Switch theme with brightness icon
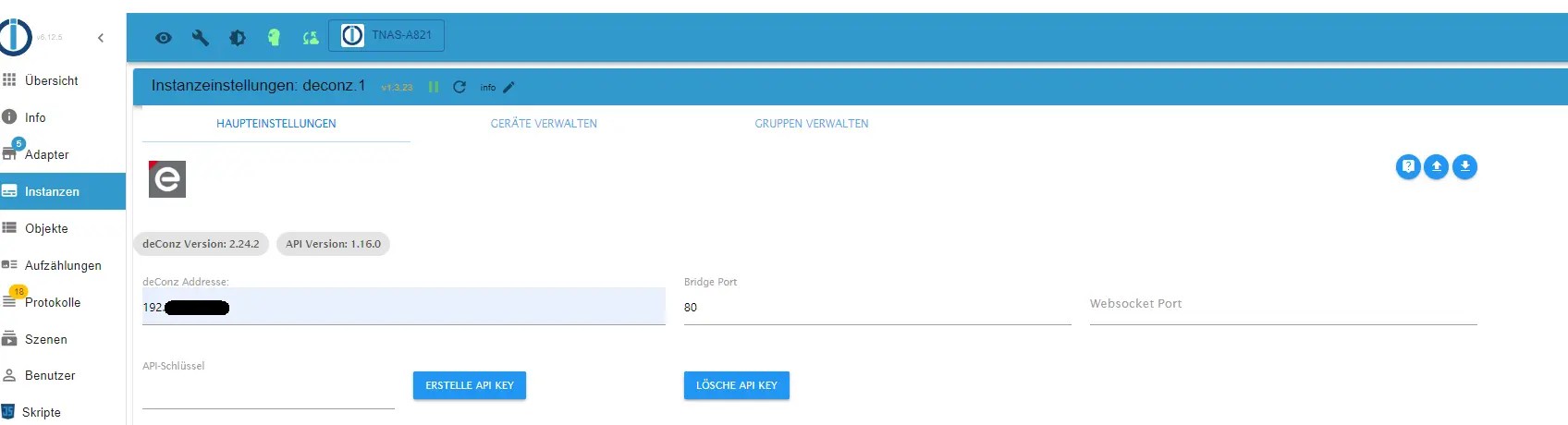 238,38
